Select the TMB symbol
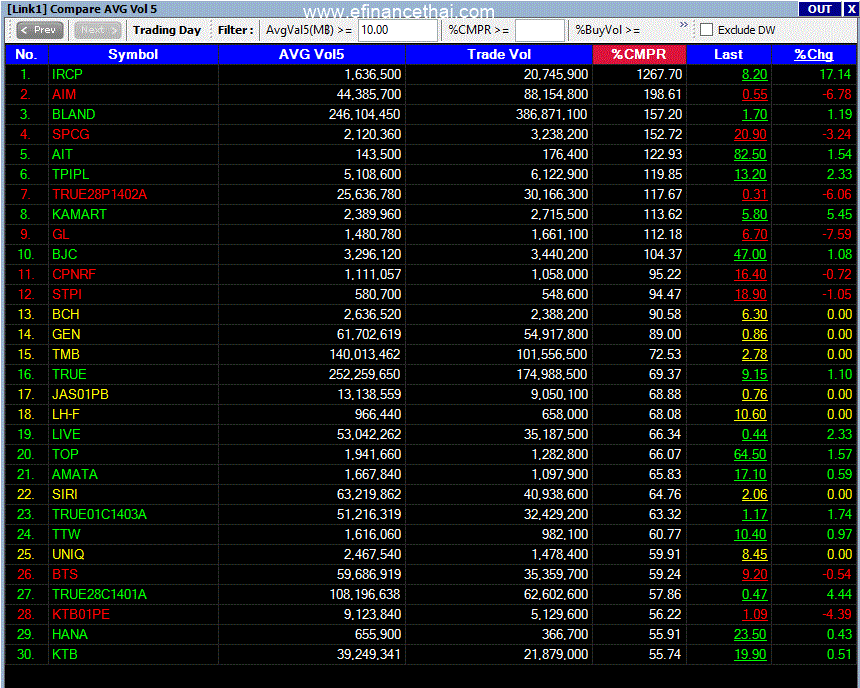The image size is (860, 688). click(65, 354)
